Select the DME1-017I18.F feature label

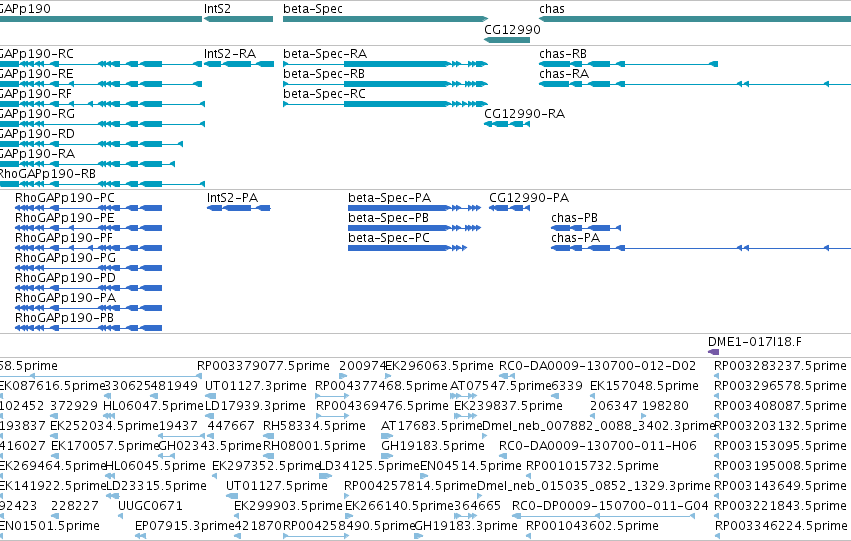click(x=755, y=342)
